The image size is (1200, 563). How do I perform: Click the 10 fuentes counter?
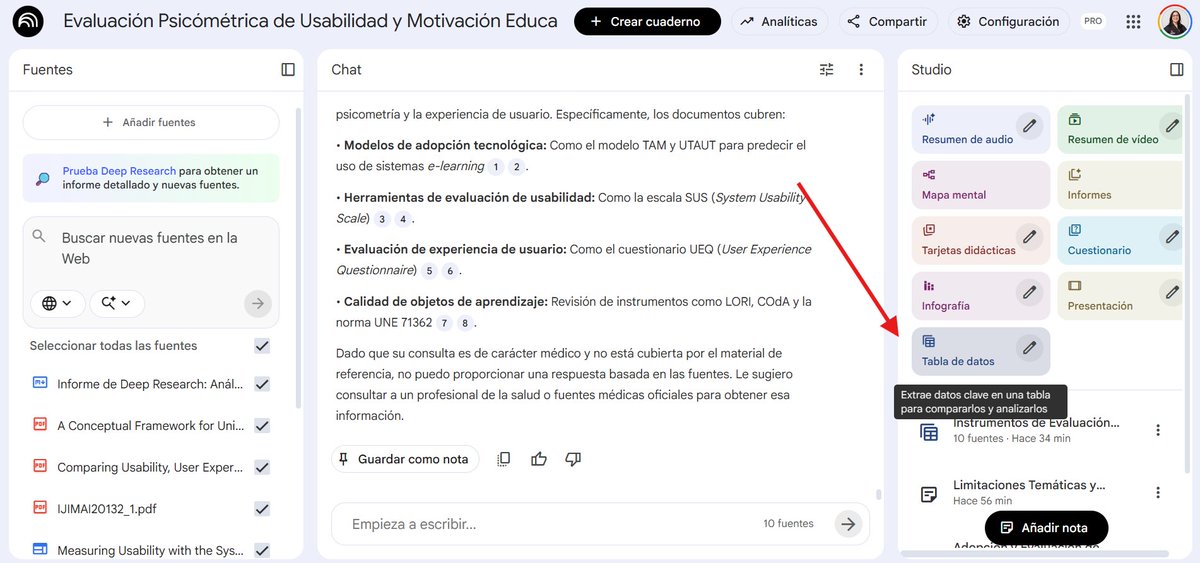click(x=788, y=523)
